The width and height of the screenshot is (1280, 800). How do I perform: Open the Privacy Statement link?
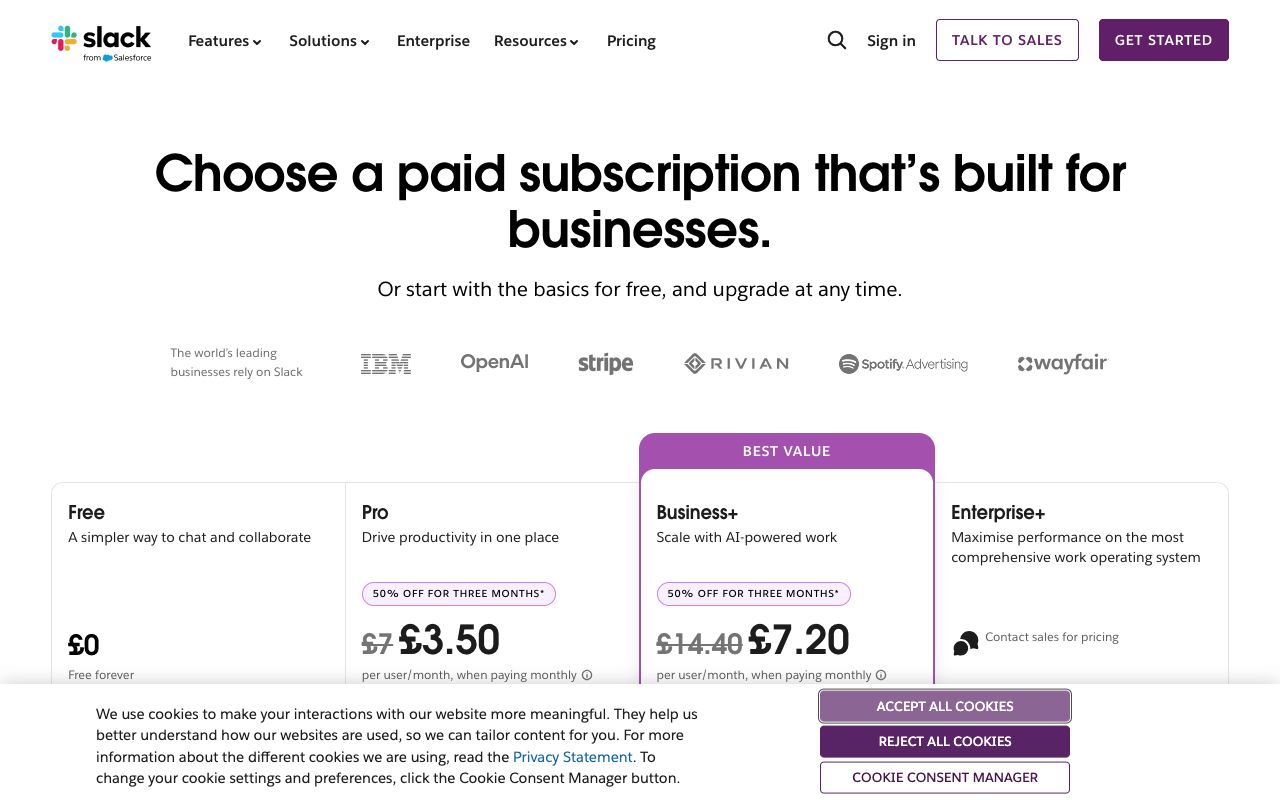[572, 757]
